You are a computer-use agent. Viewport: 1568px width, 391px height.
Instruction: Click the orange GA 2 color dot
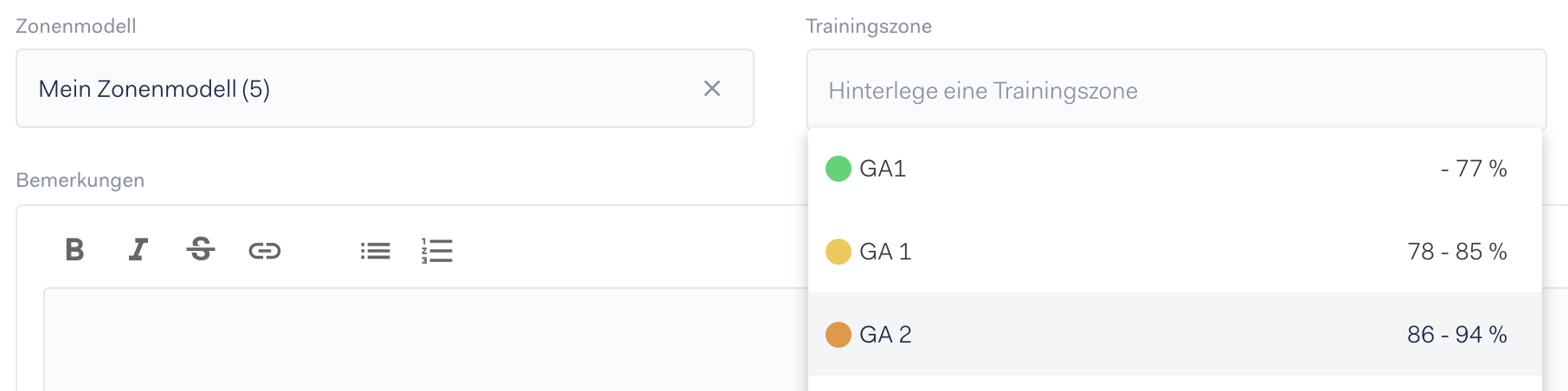(x=839, y=335)
